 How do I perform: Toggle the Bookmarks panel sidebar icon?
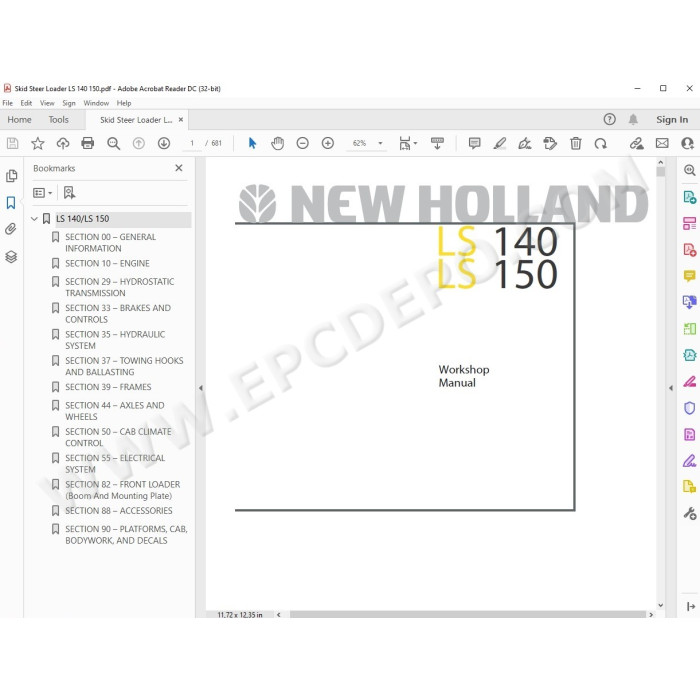11,203
